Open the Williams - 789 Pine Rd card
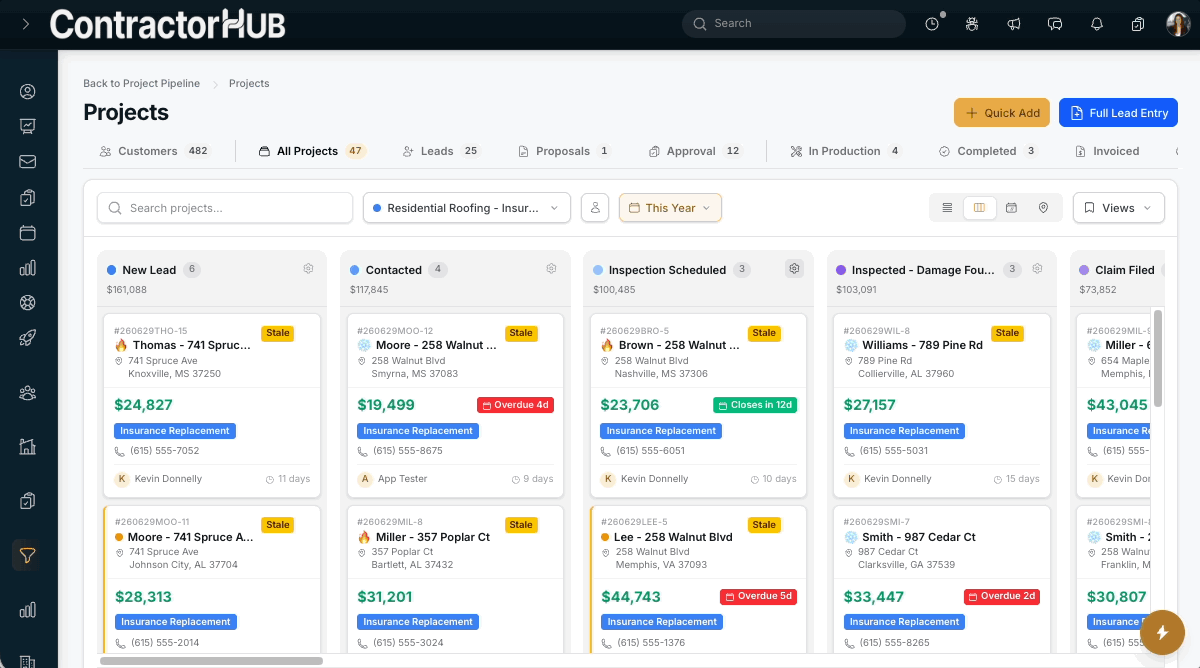Image resolution: width=1200 pixels, height=668 pixels. (x=941, y=405)
